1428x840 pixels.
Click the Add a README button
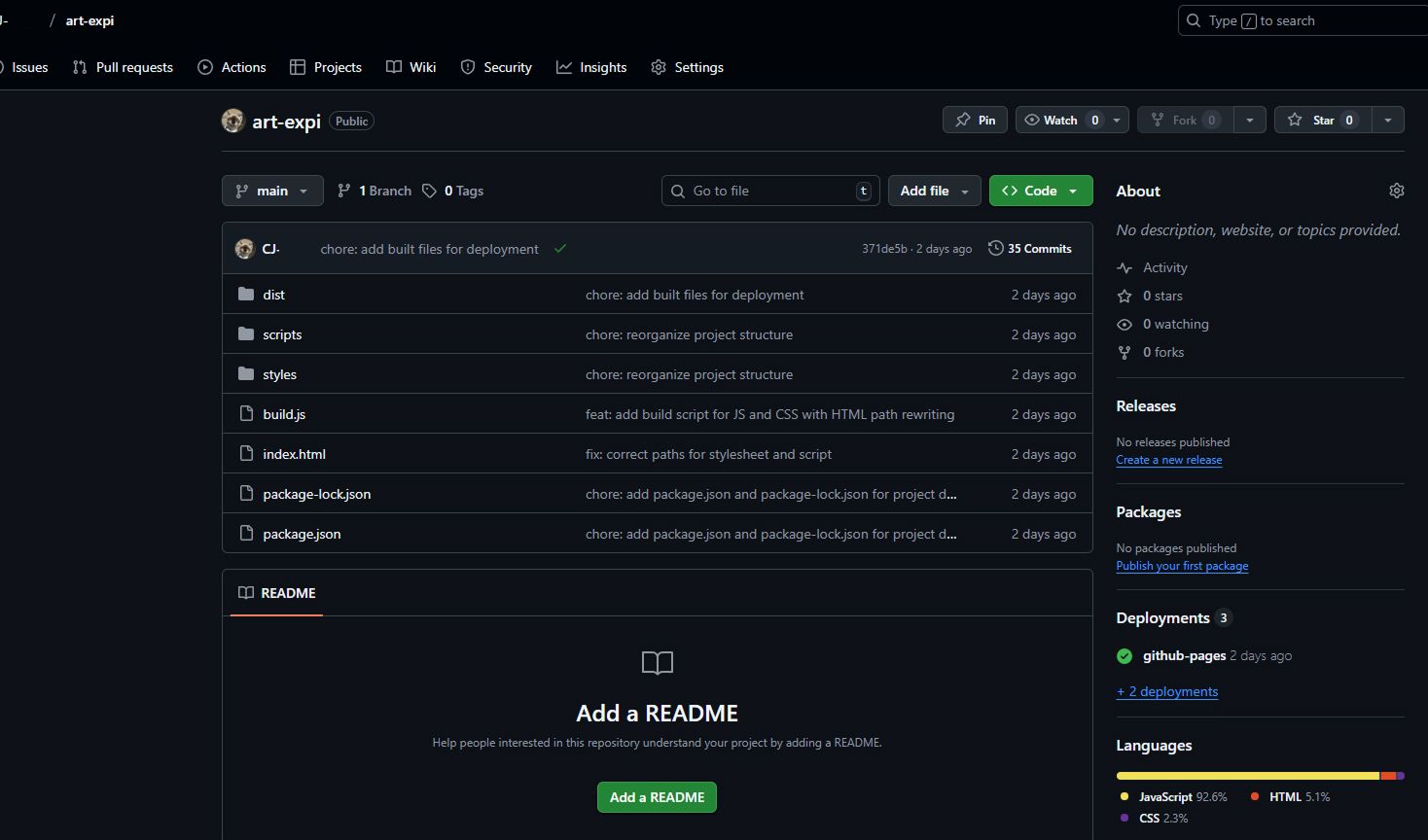click(x=657, y=797)
